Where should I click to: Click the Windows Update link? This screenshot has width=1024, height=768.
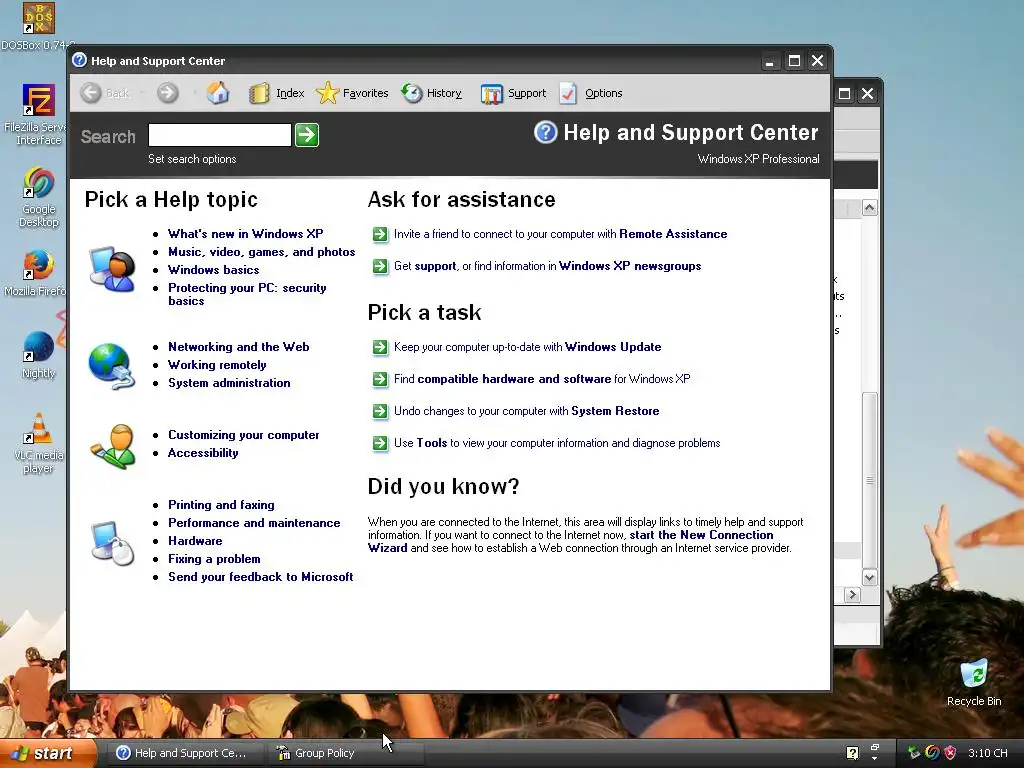613,347
